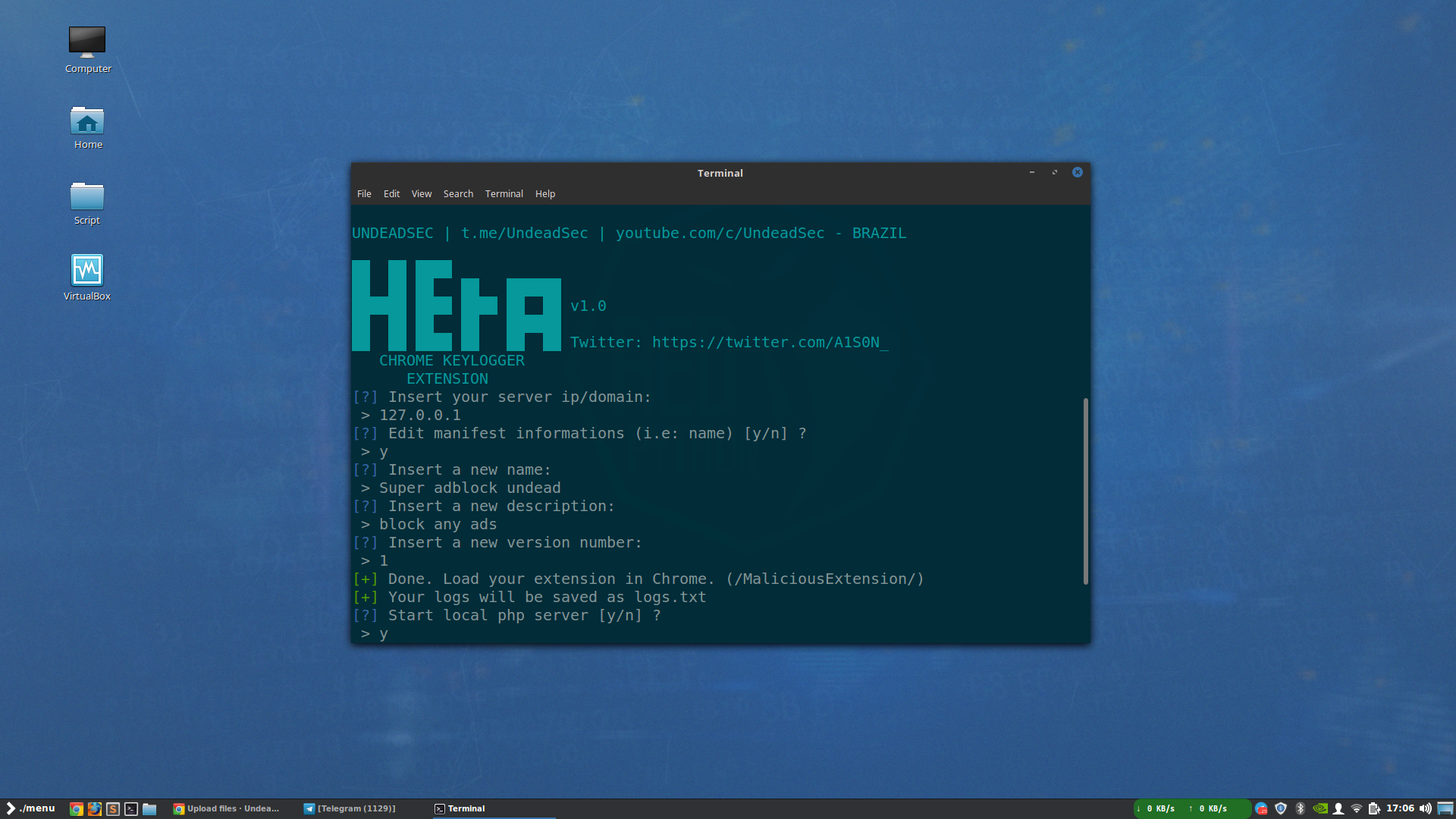The image size is (1456, 819).
Task: Click the volume speaker tray icon
Action: pos(1426,808)
